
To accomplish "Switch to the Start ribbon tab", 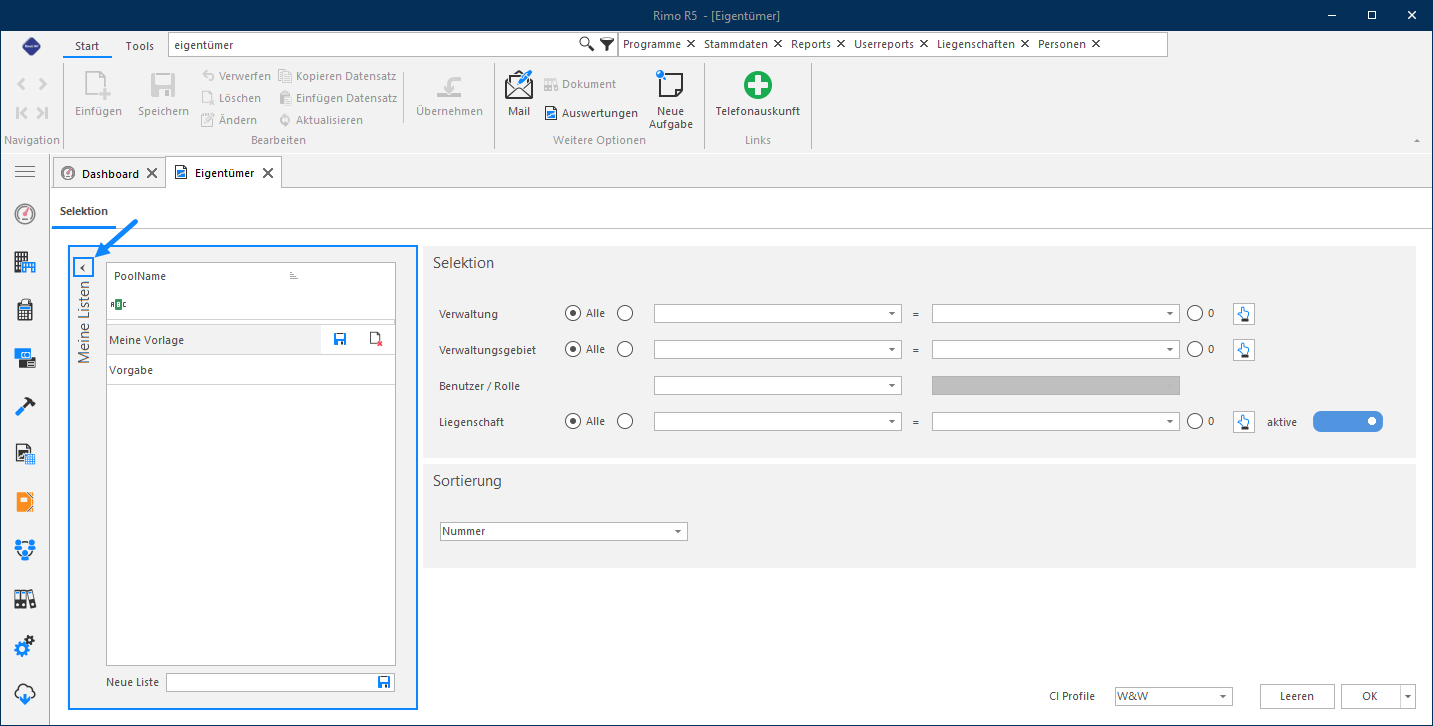I will click(x=87, y=46).
